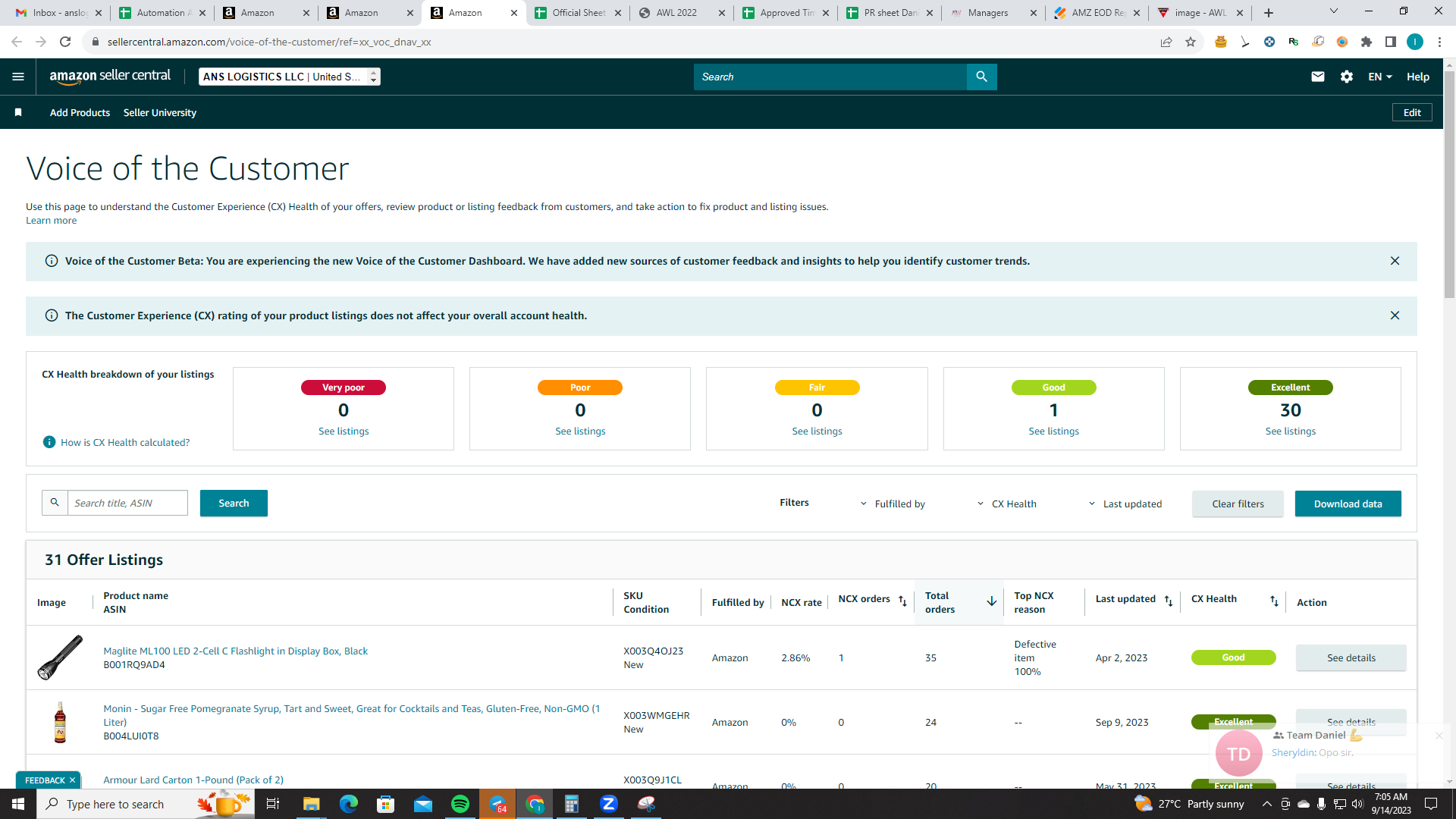
Task: Open the settings gear icon
Action: (1347, 77)
